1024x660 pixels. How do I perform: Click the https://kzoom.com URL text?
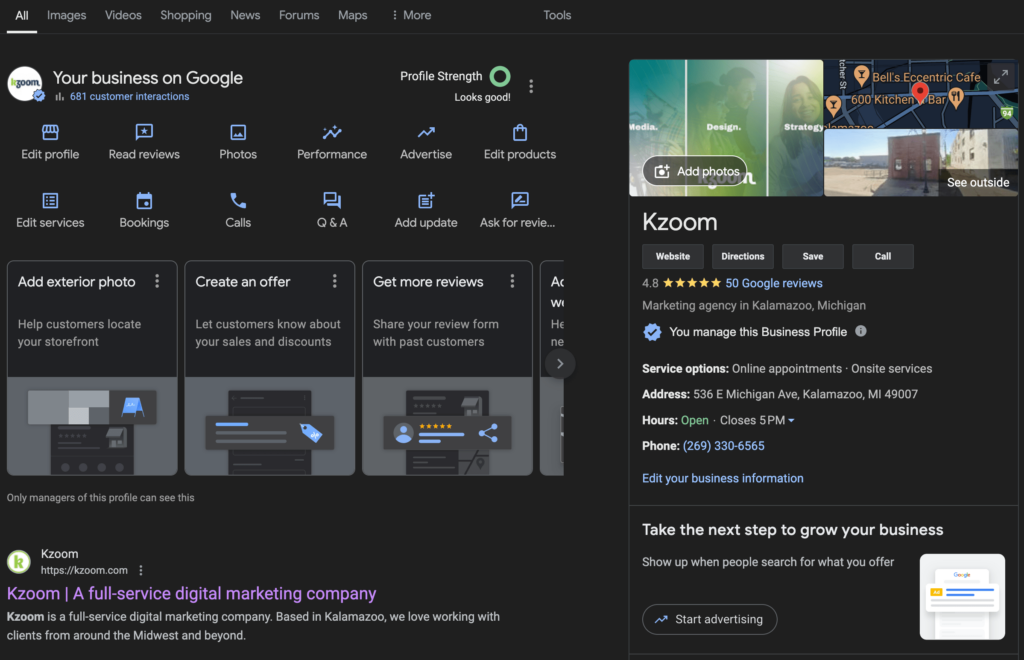point(84,570)
